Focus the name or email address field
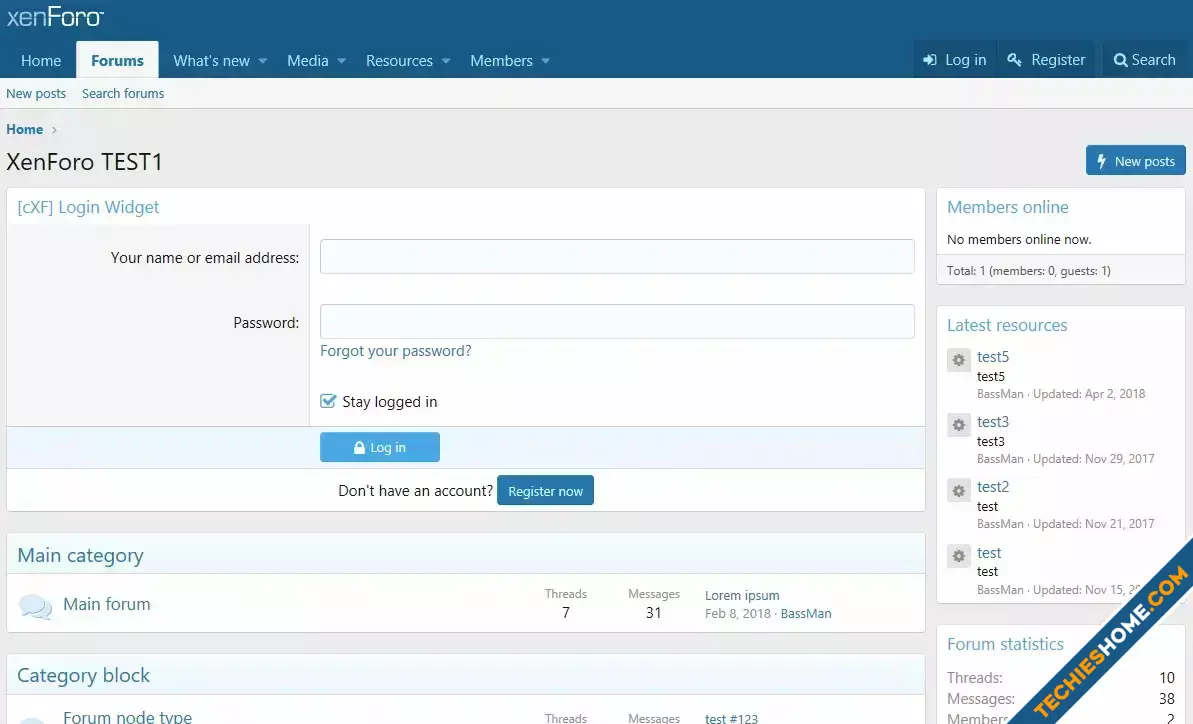 617,256
